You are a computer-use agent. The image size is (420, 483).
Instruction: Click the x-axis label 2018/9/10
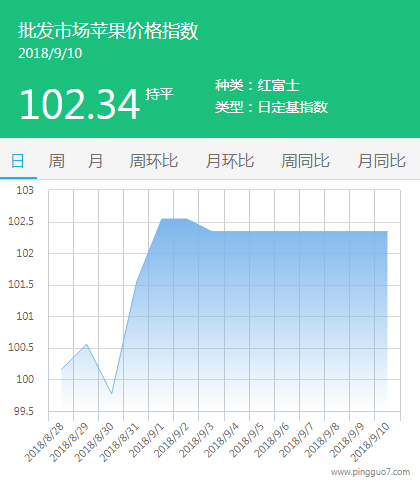tap(370, 442)
